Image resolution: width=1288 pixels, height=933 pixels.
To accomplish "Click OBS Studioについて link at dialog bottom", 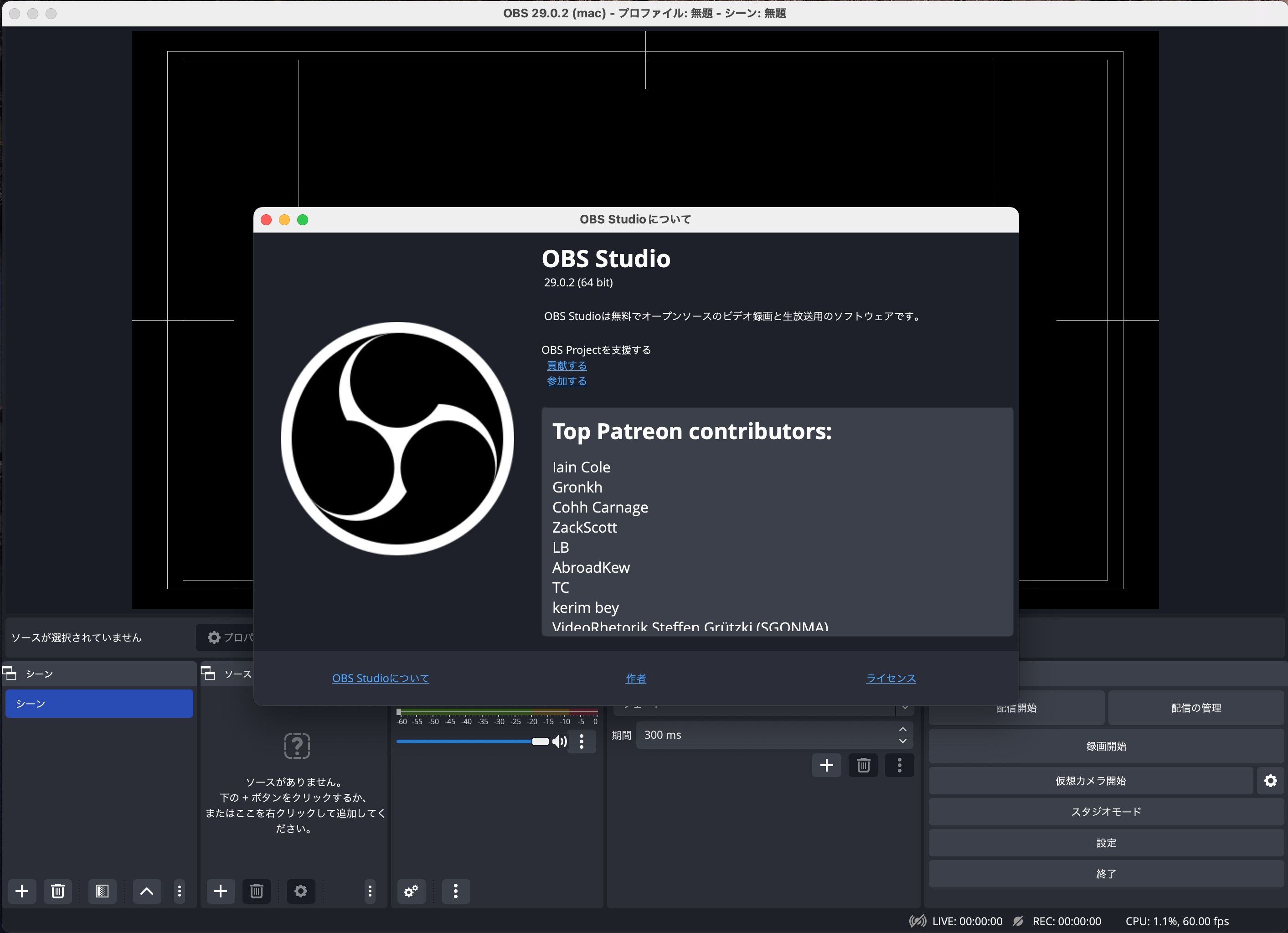I will (x=381, y=679).
